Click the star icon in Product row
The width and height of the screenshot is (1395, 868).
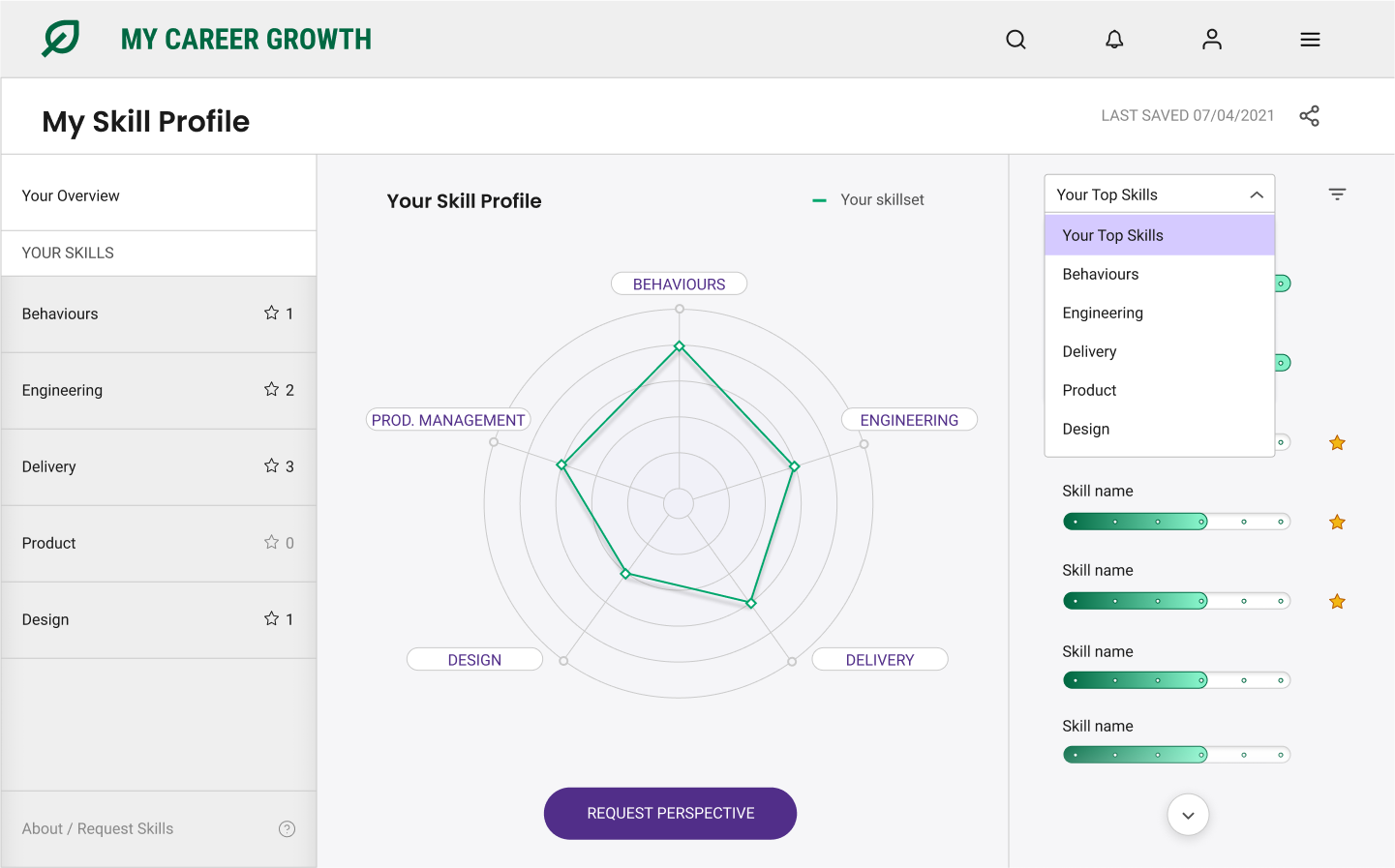(271, 542)
